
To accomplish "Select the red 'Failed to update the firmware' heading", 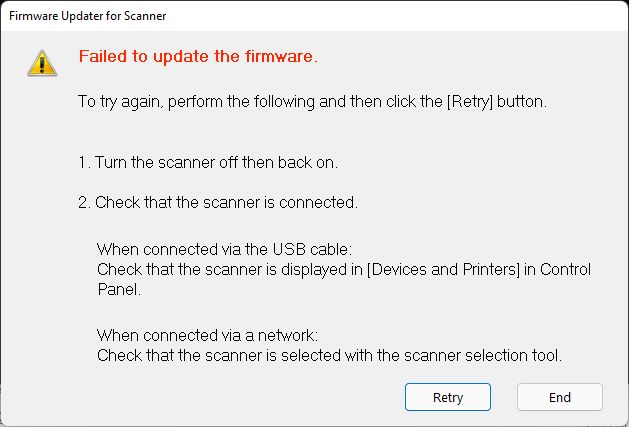I will [x=198, y=56].
